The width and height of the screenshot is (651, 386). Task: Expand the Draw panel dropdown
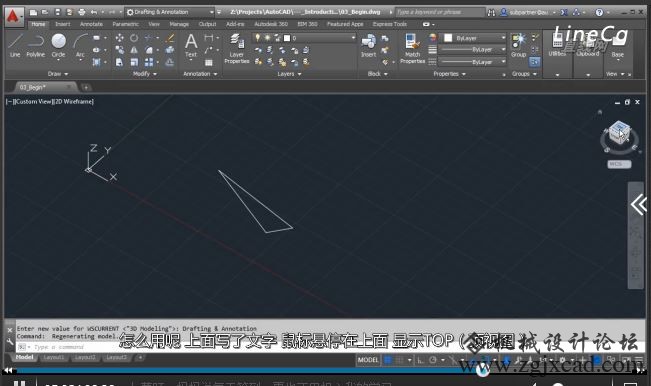[x=58, y=74]
